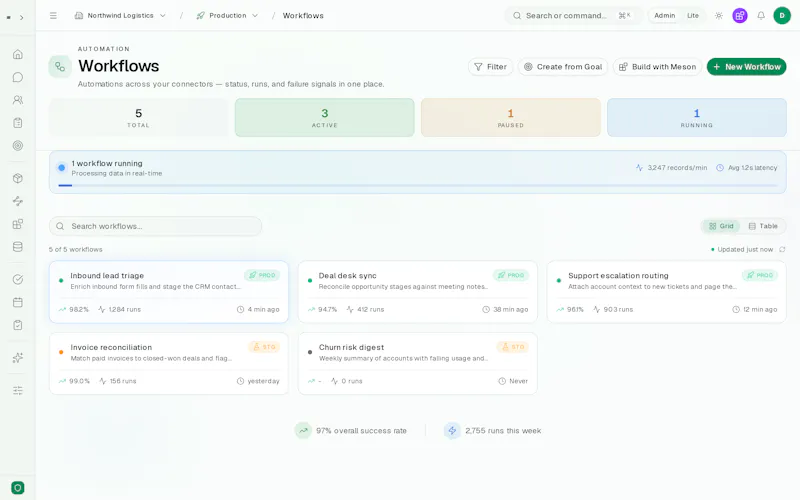Click the '3,247 records/min' metric

[x=671, y=167]
